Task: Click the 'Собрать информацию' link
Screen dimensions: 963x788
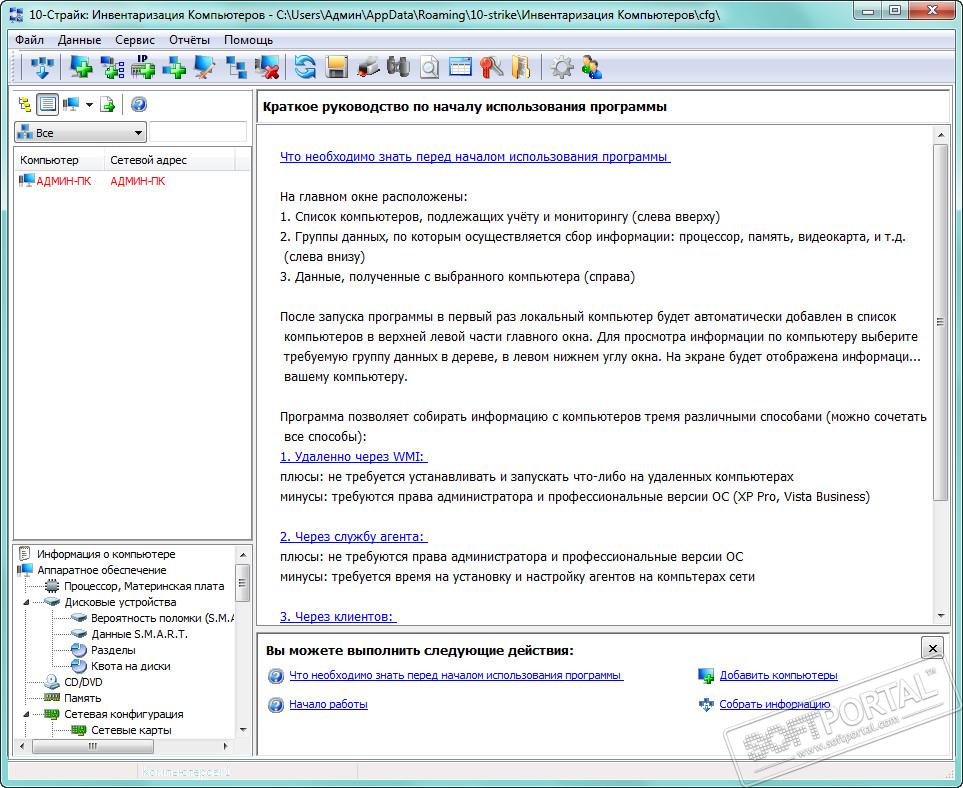Action: click(x=774, y=704)
